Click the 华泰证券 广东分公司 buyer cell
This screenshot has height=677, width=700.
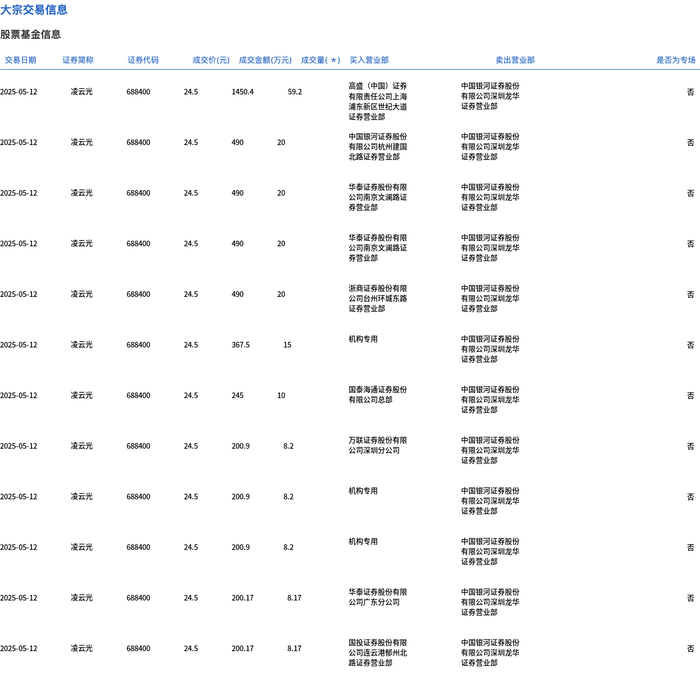click(378, 597)
